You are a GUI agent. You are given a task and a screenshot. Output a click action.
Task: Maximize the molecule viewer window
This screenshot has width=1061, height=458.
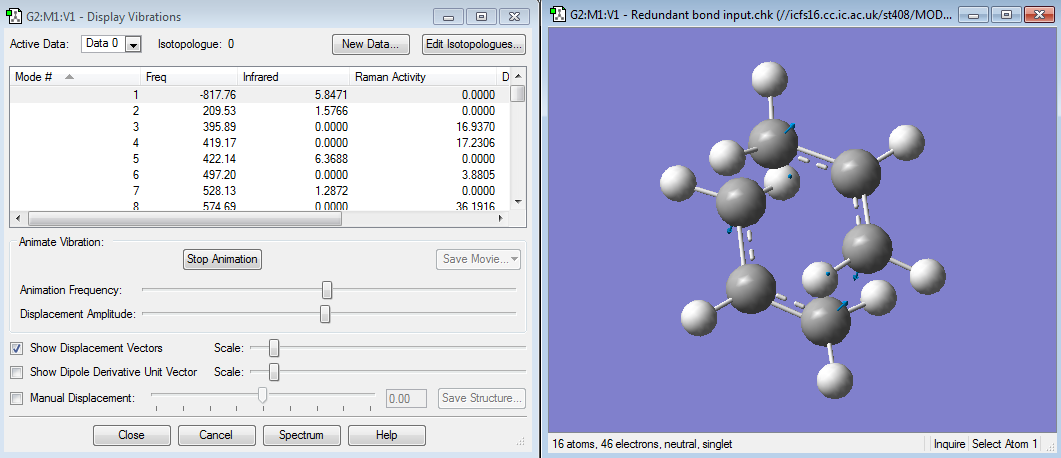pos(1007,15)
